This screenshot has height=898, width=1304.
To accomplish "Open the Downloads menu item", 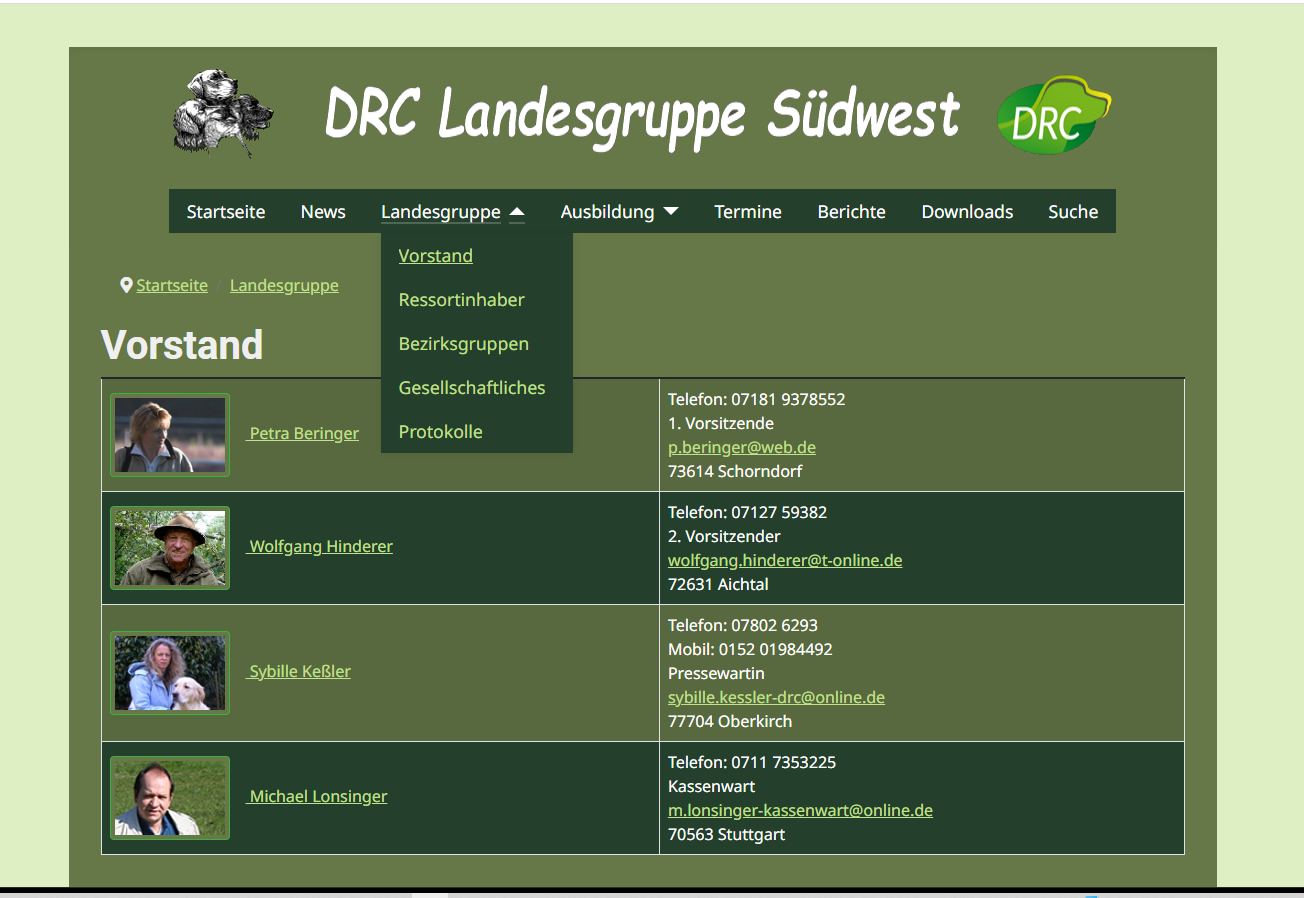I will click(x=967, y=212).
